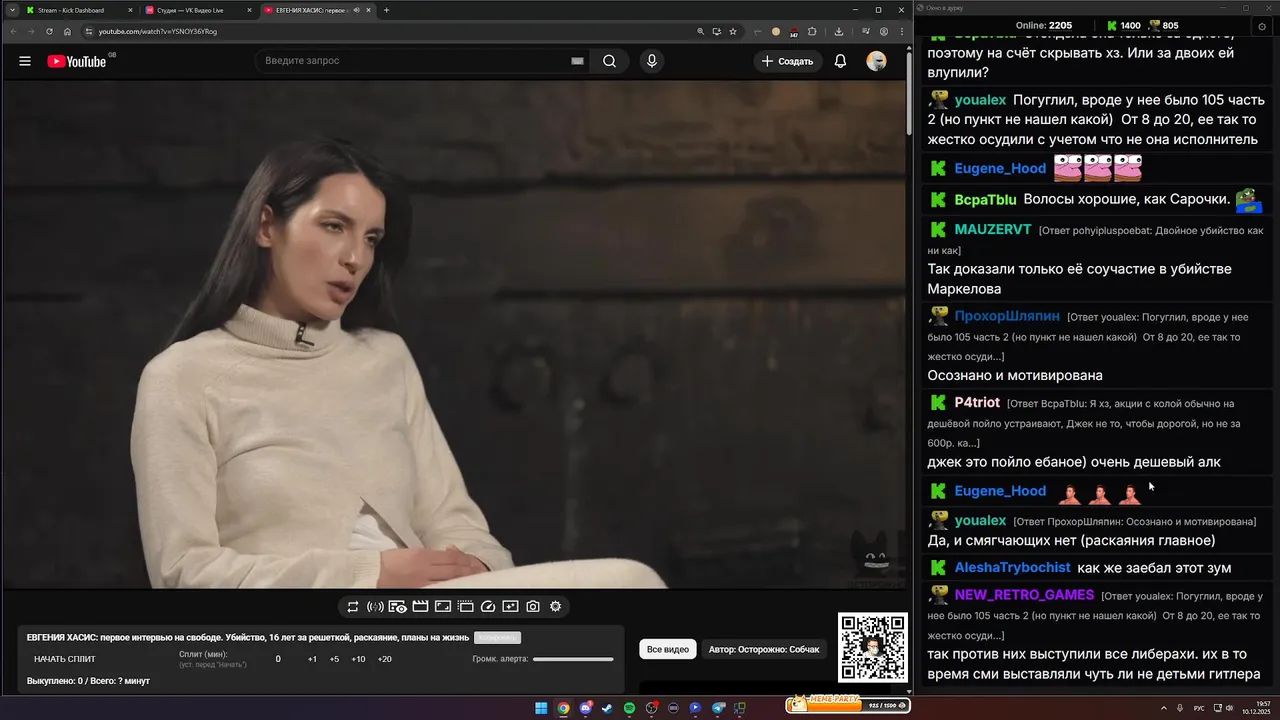Click the chat message Осознано и мотивирована
Image resolution: width=1280 pixels, height=720 pixels.
pyautogui.click(x=1015, y=375)
